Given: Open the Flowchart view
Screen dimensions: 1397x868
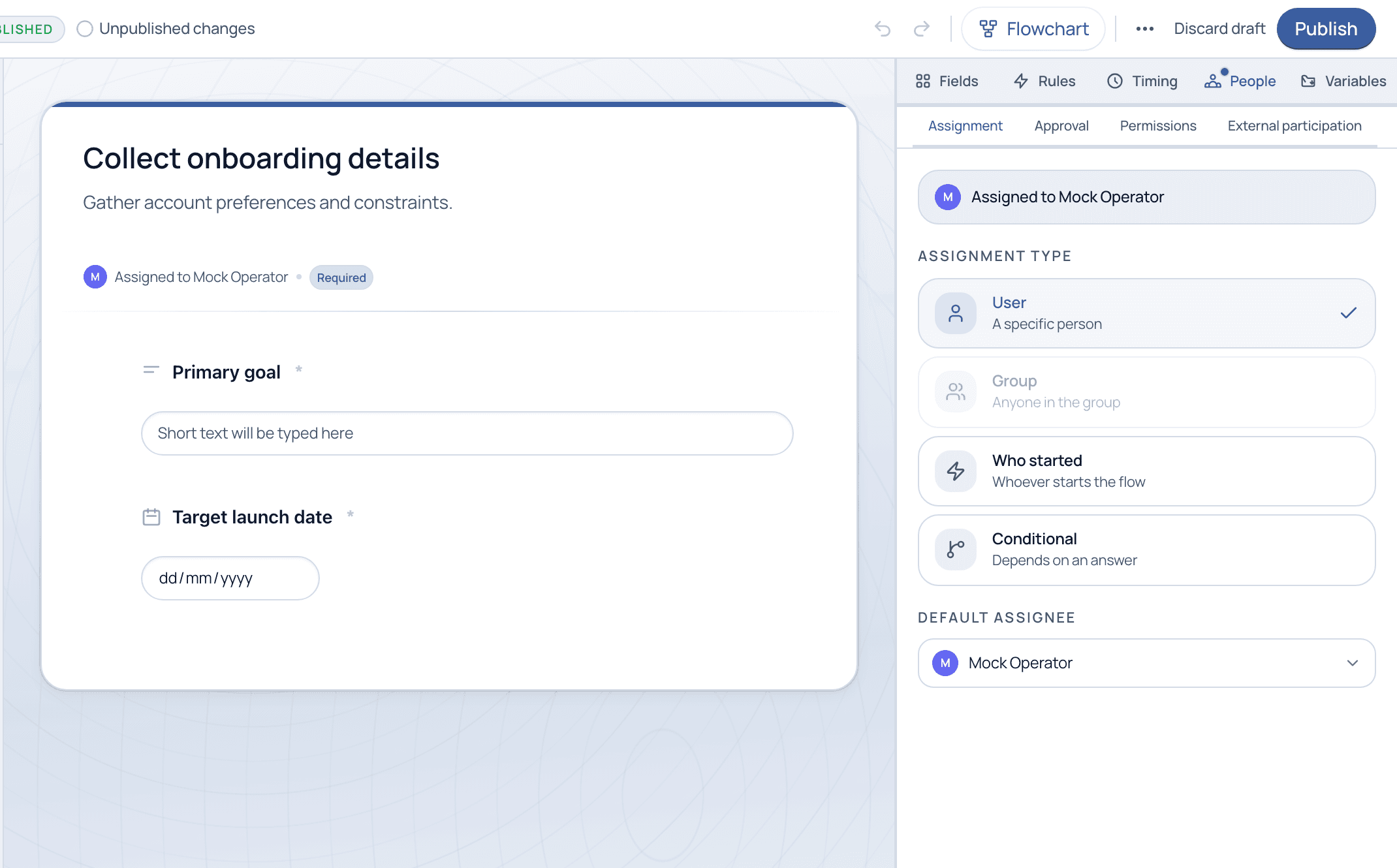Looking at the screenshot, I should pyautogui.click(x=1033, y=29).
